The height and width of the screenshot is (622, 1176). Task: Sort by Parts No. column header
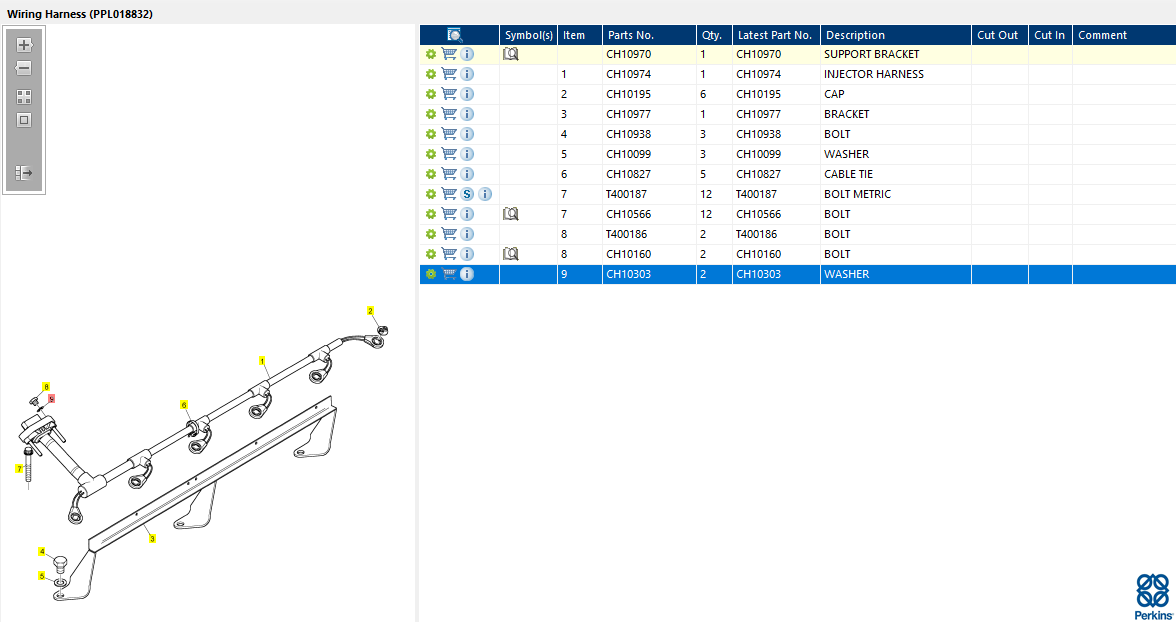click(x=650, y=35)
